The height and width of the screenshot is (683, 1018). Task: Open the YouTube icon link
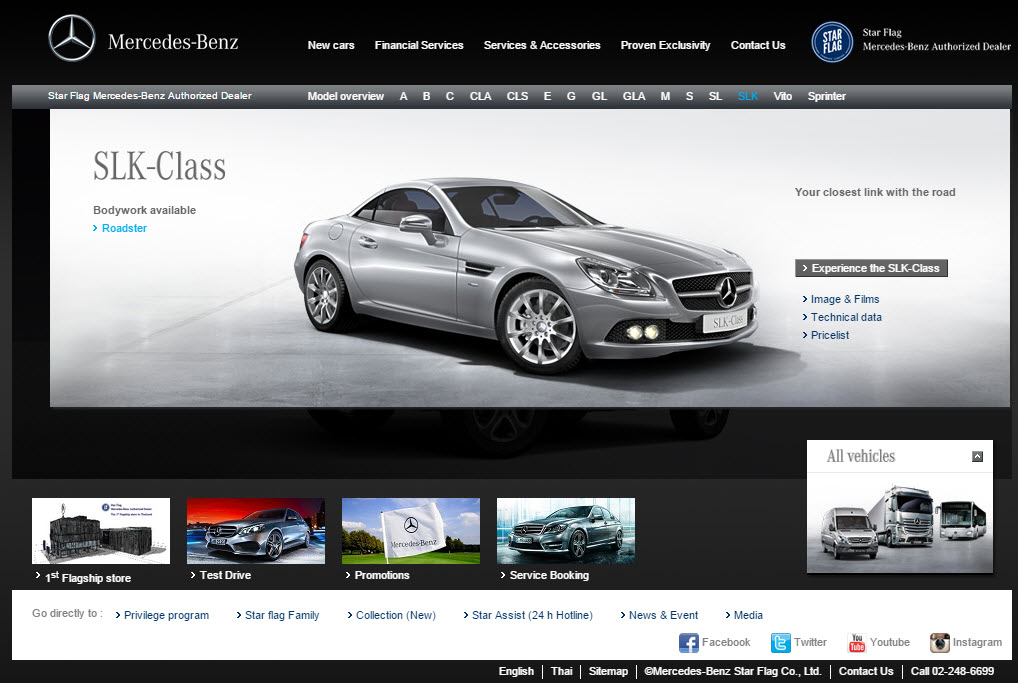click(857, 643)
